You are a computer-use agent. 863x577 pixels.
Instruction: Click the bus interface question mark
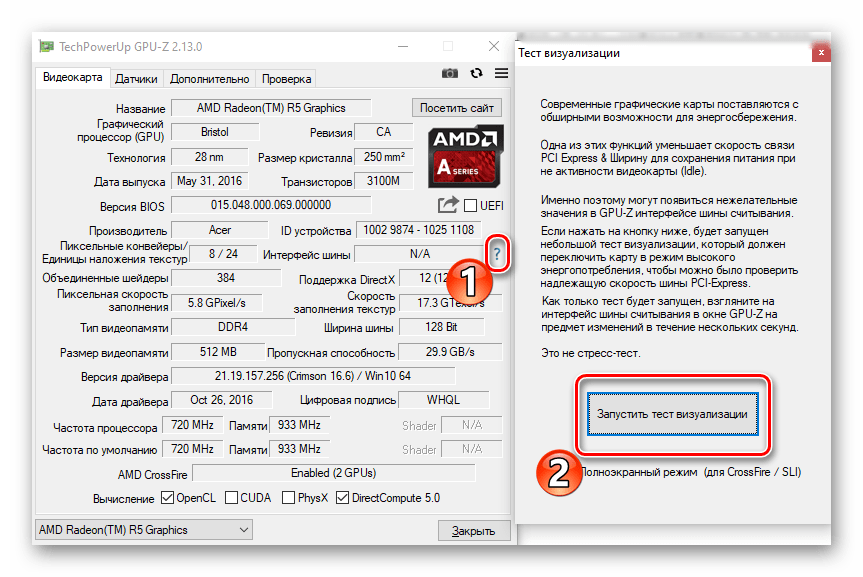(497, 256)
